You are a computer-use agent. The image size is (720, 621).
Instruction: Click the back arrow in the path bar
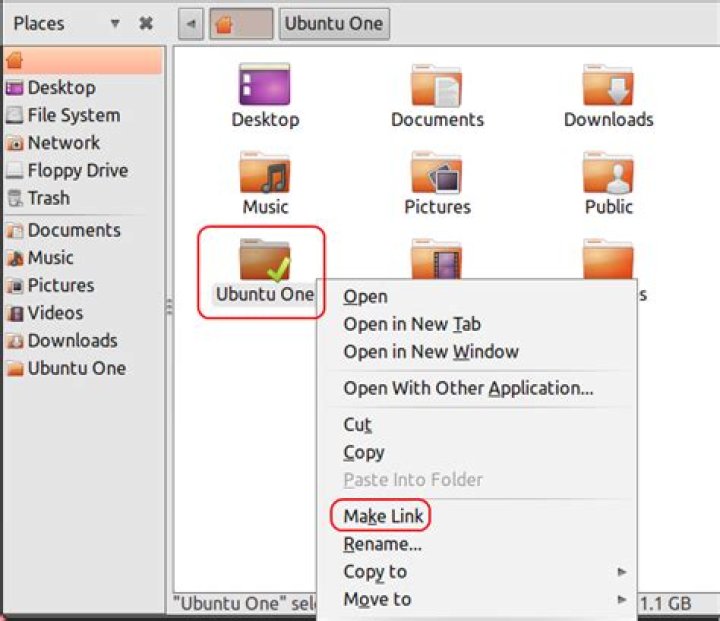pos(191,23)
